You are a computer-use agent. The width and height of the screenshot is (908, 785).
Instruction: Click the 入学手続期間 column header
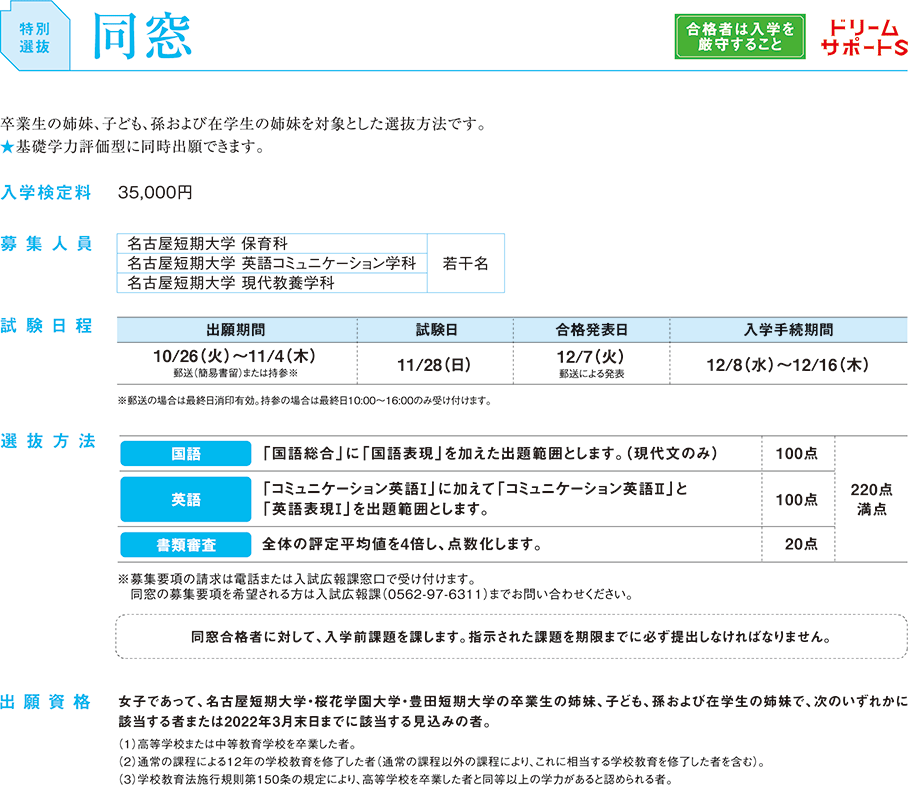(789, 330)
